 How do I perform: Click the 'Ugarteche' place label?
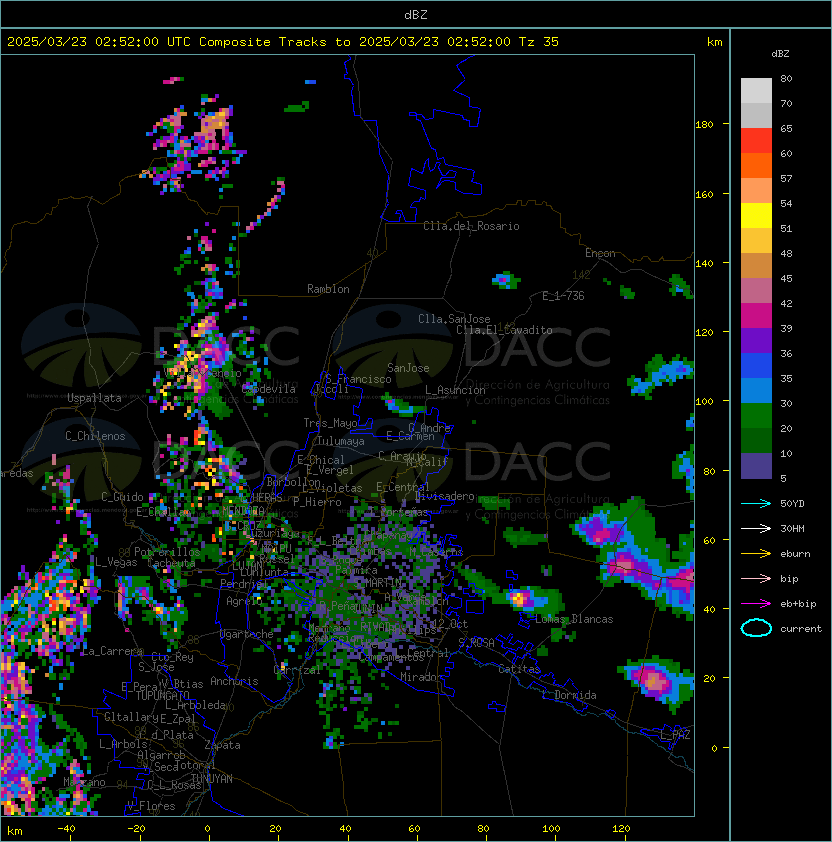246,634
